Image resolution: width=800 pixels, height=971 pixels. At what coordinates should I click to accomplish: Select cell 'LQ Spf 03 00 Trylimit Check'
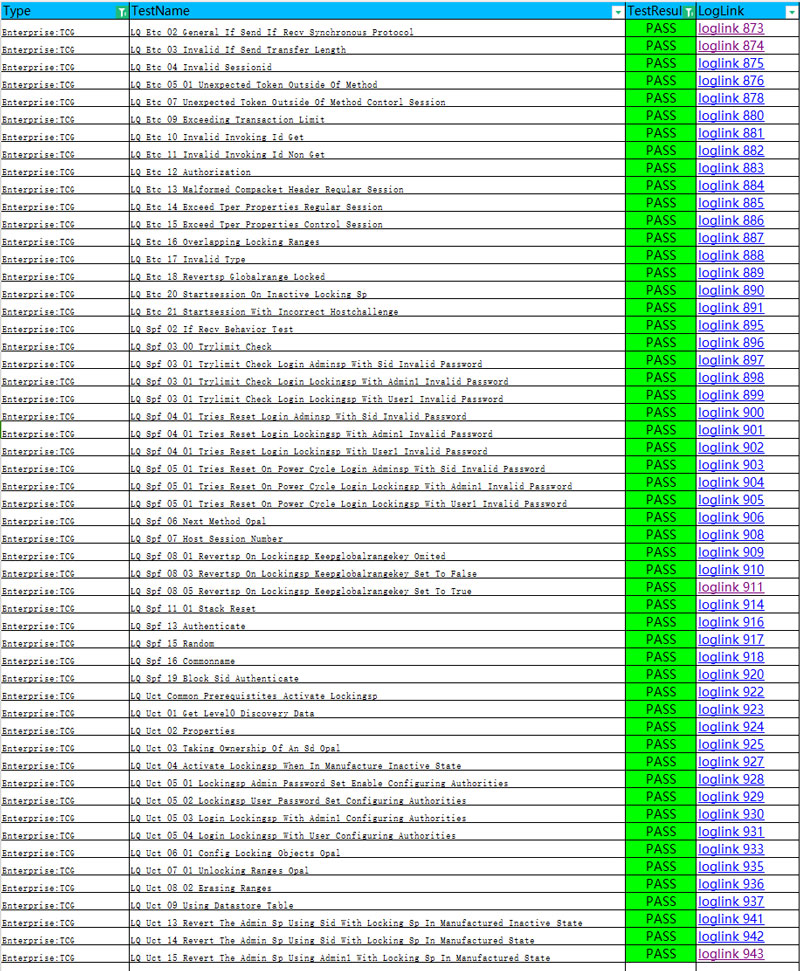377,343
